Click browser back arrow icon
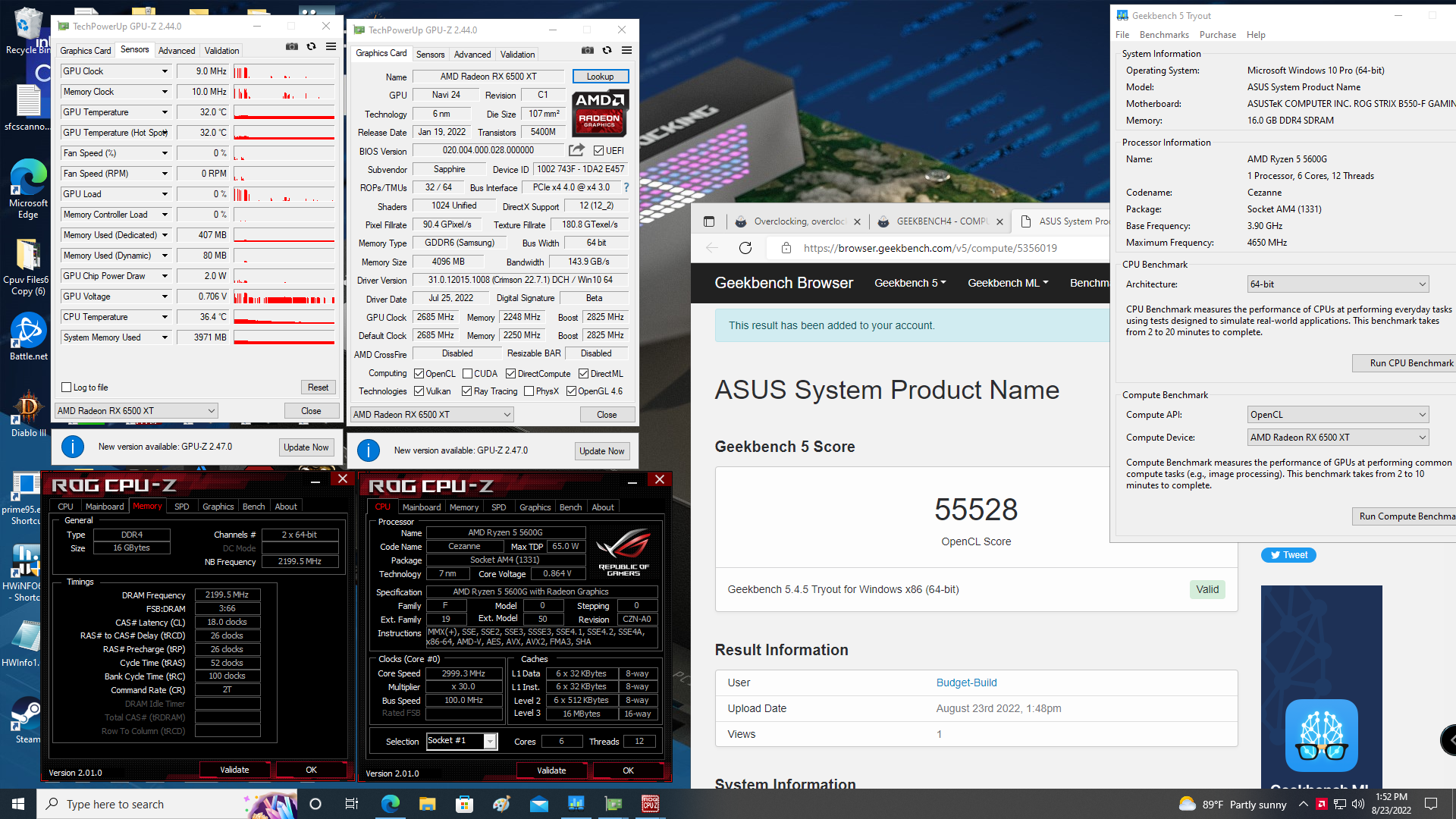The image size is (1456, 819). (712, 248)
